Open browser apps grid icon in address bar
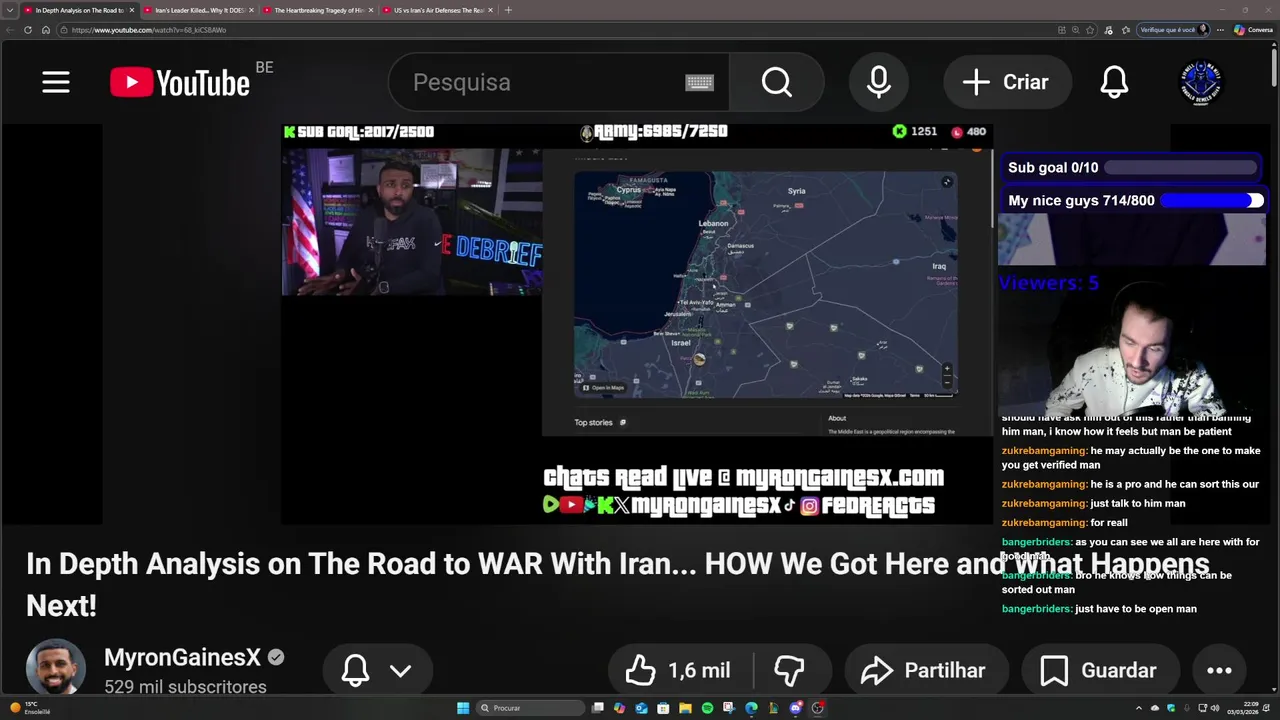 tap(1061, 30)
